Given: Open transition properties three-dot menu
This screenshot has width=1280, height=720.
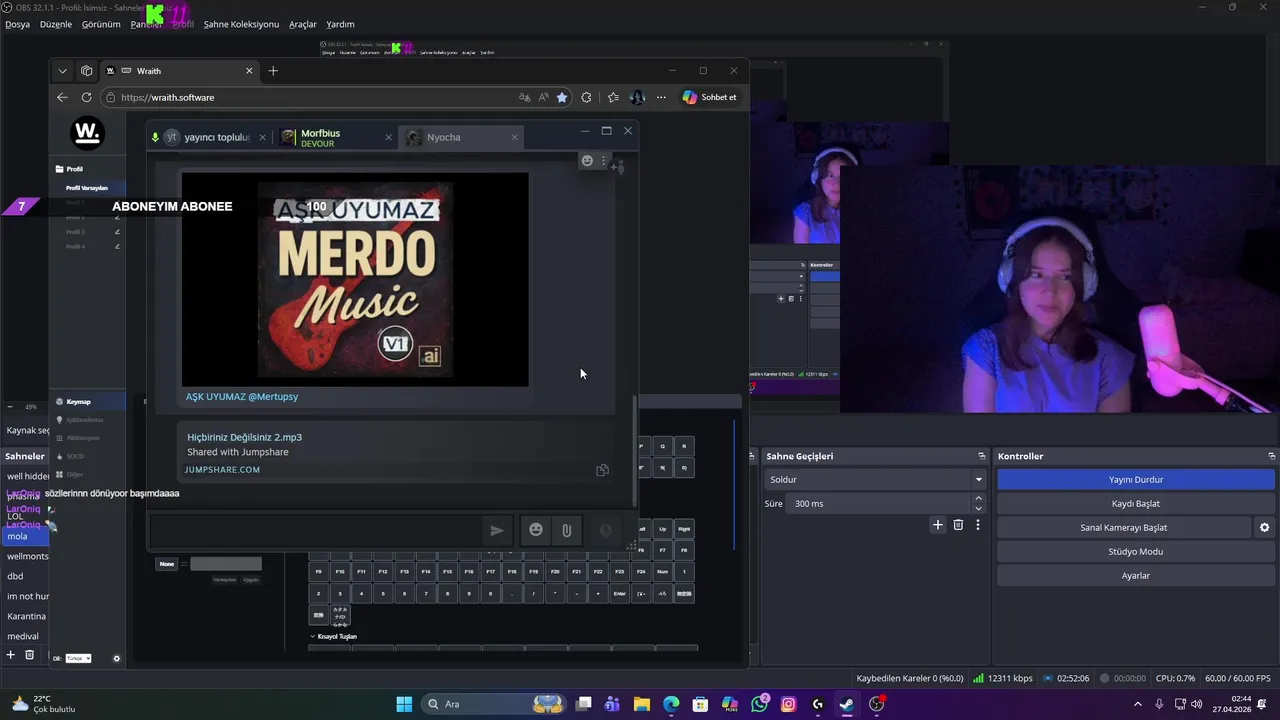Looking at the screenshot, I should coord(978,525).
